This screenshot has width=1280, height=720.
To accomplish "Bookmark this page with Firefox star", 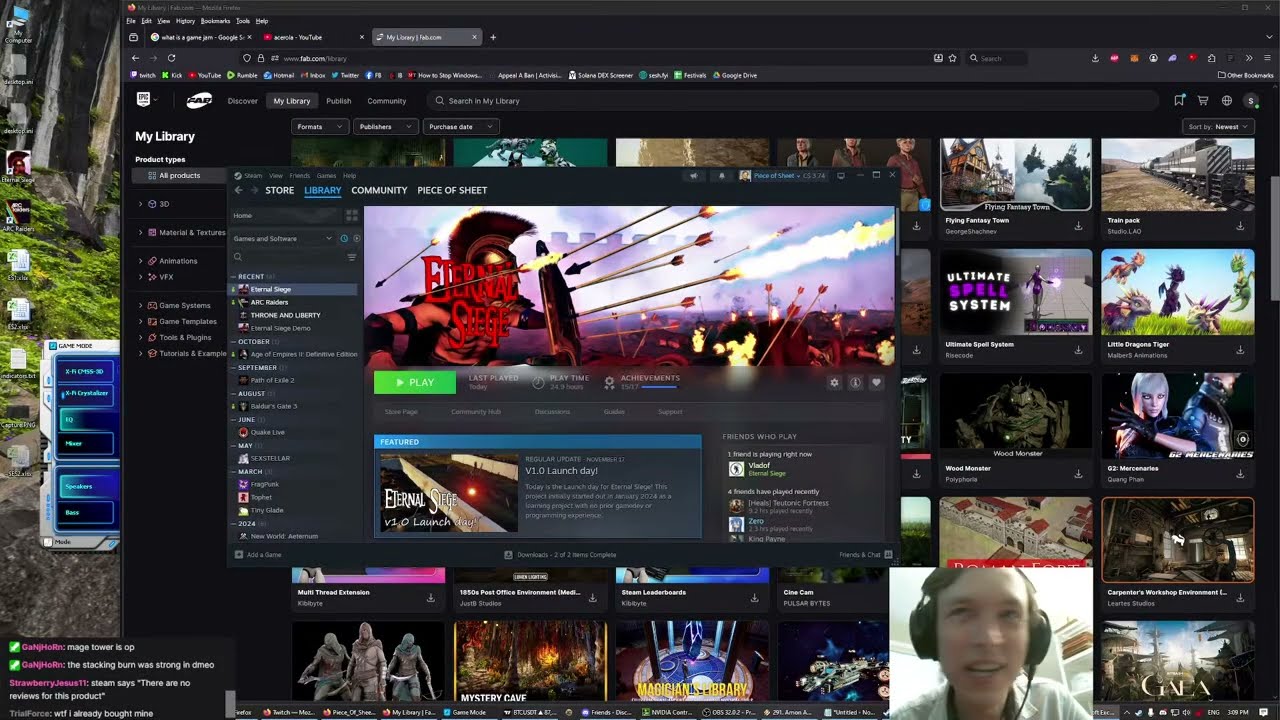I will (x=952, y=58).
